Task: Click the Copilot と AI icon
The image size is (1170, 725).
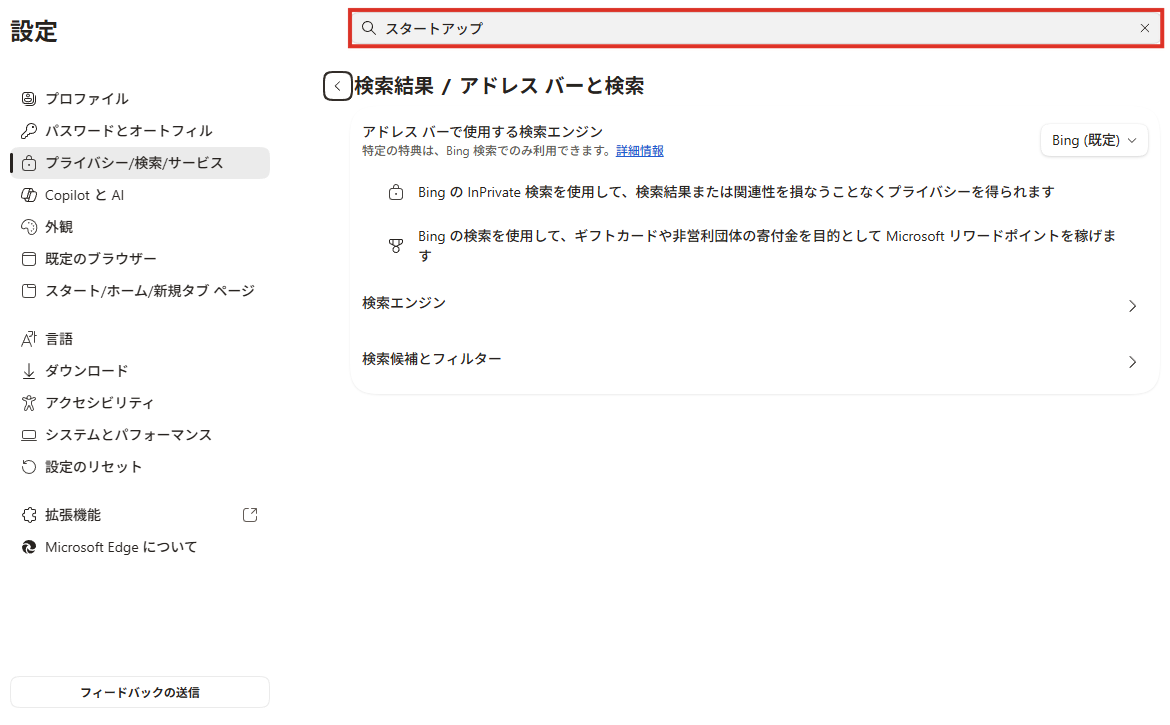Action: click(28, 195)
